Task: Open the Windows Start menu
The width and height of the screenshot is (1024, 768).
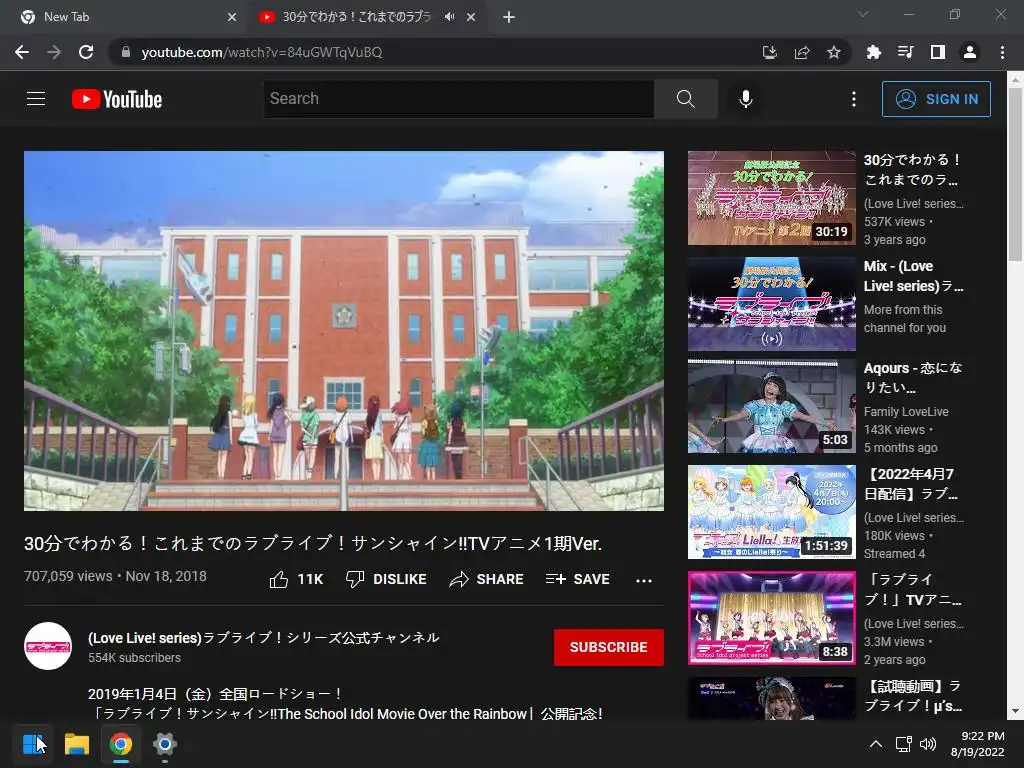Action: click(33, 744)
